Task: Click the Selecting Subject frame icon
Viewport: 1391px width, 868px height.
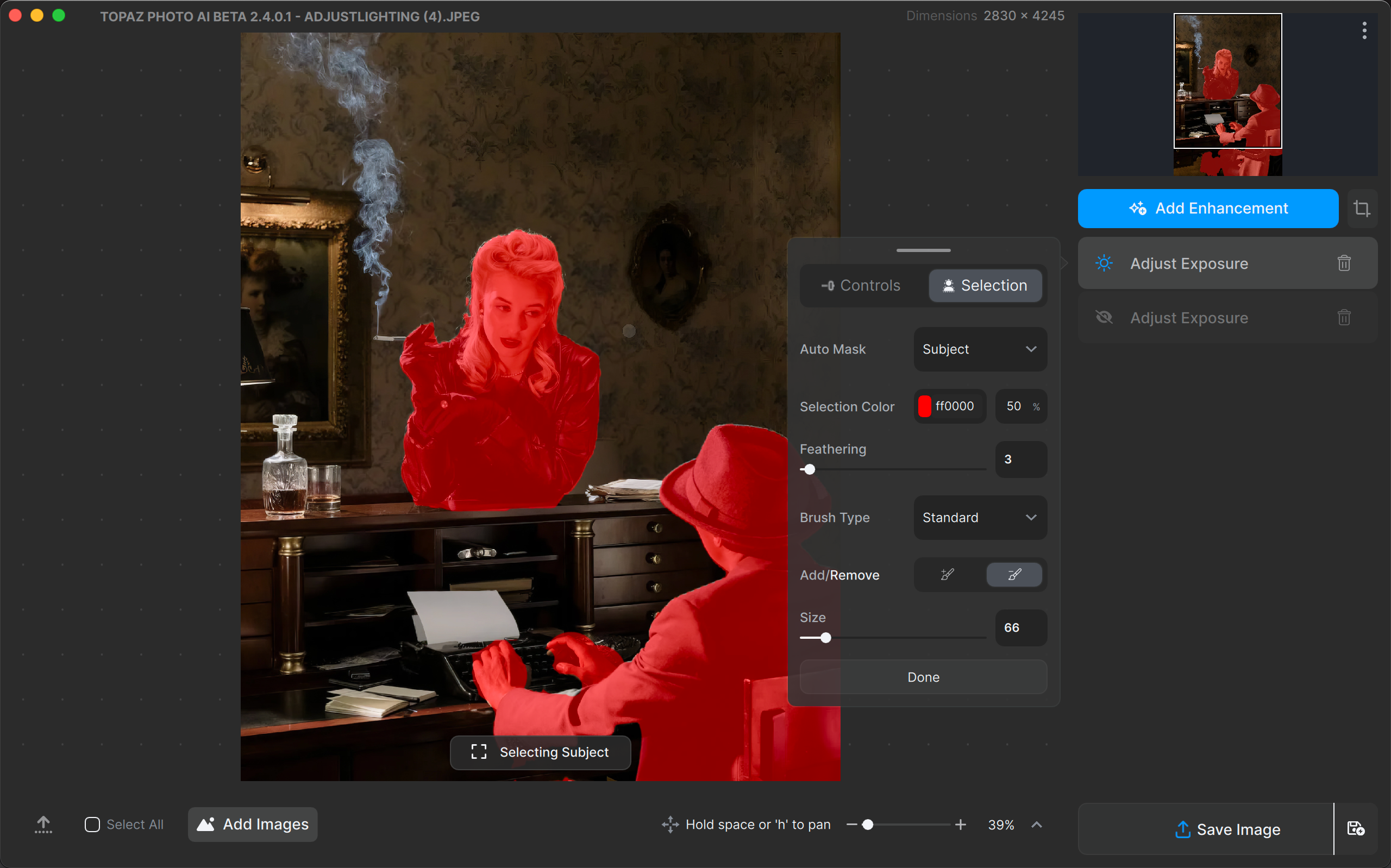Action: (x=479, y=752)
